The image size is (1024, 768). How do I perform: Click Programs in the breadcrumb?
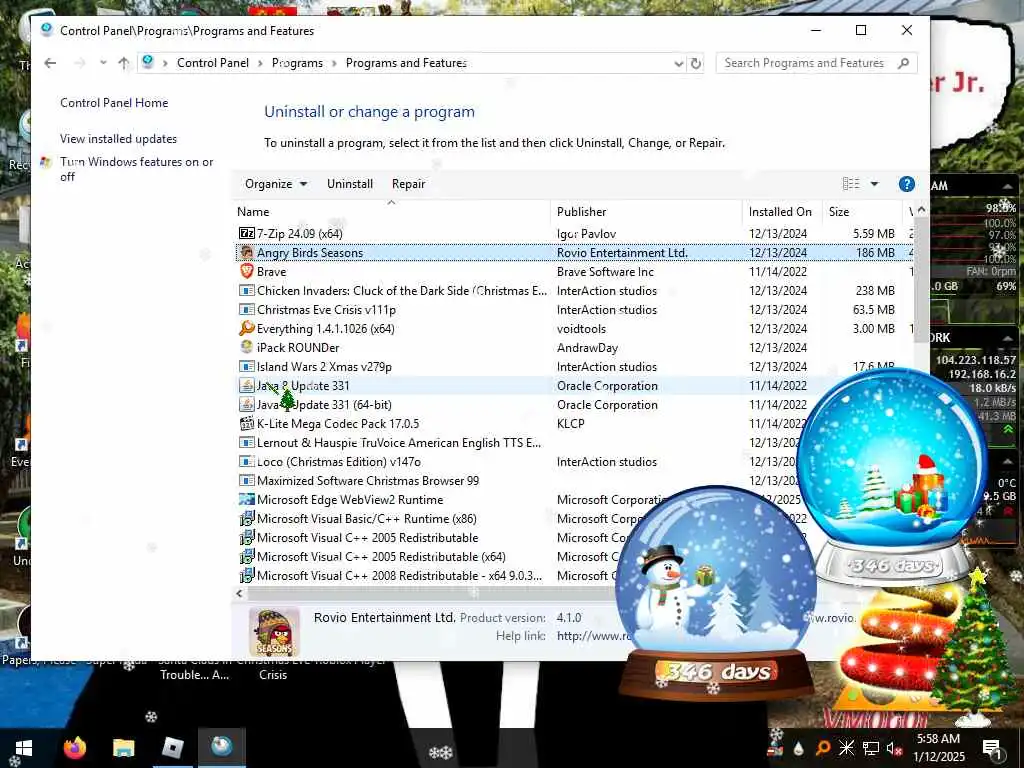(x=297, y=63)
